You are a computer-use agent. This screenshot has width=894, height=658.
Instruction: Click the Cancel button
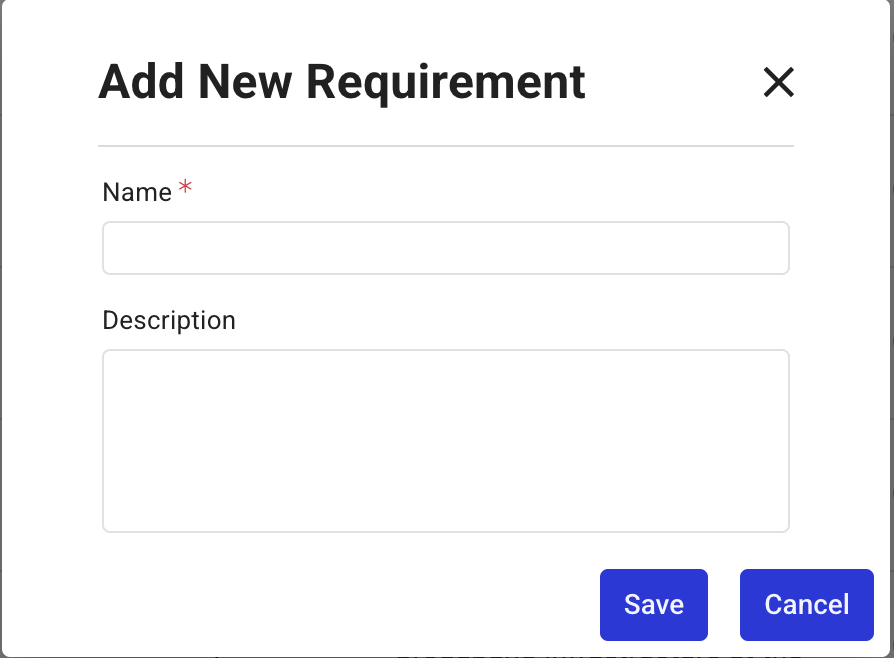pyautogui.click(x=806, y=604)
